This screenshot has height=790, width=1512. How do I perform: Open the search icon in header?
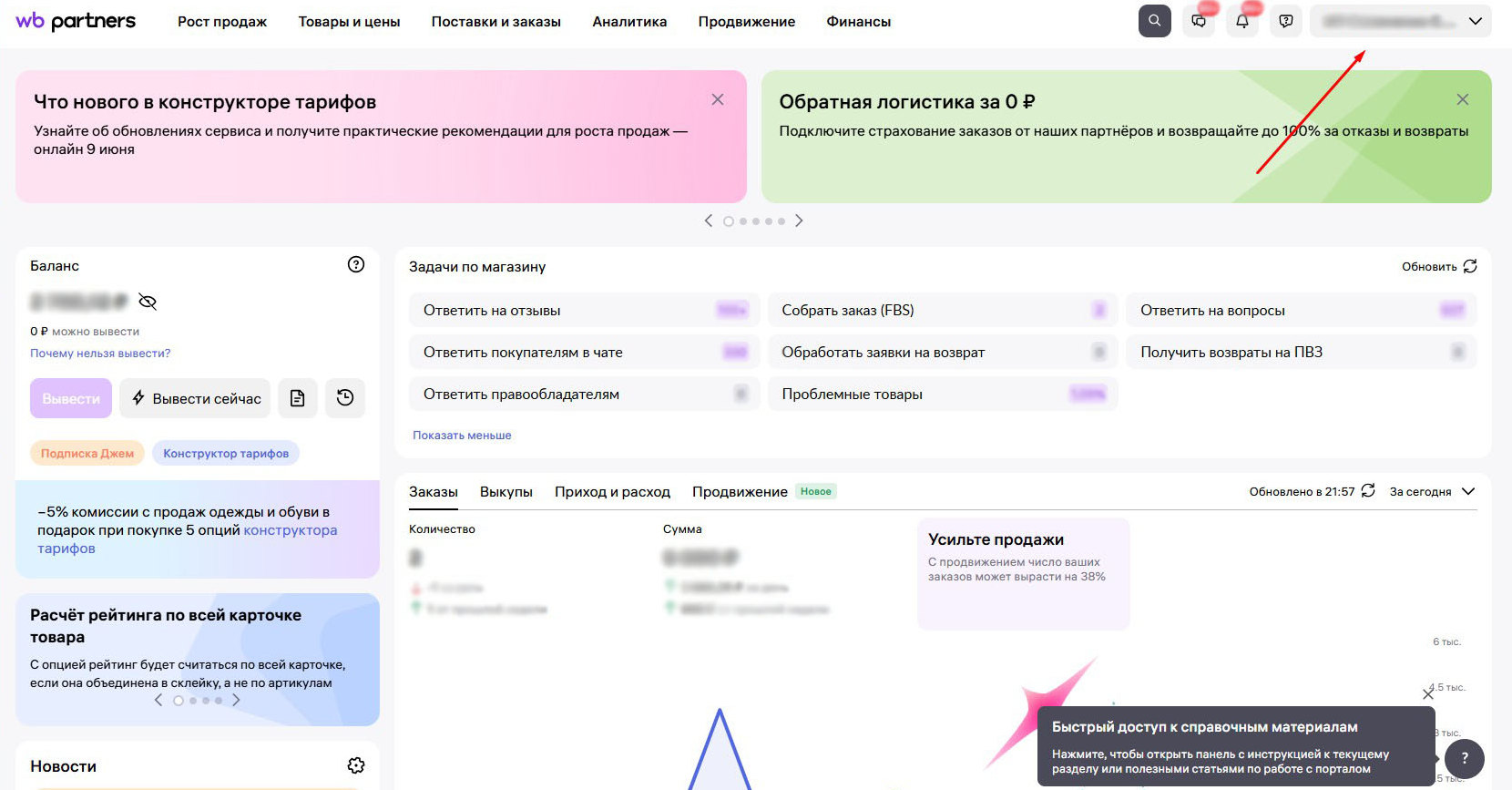click(1154, 21)
